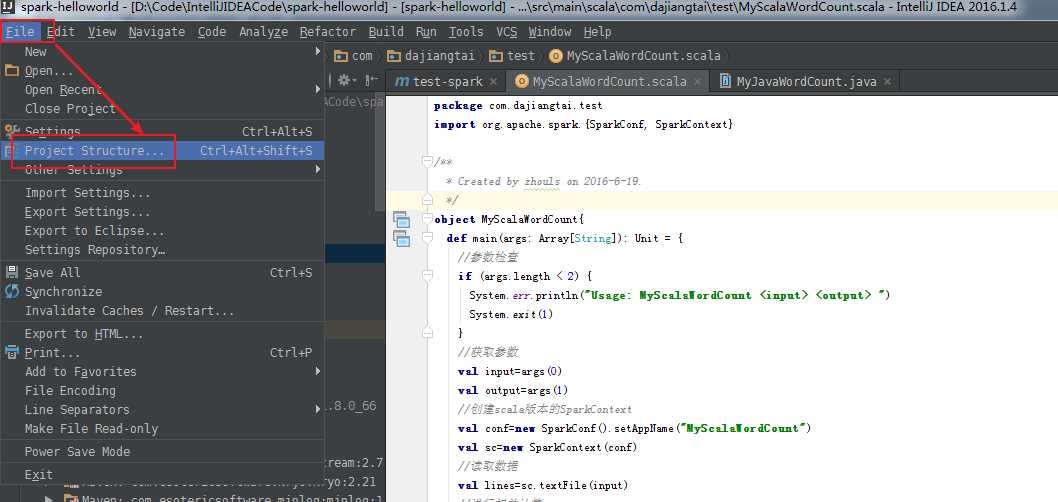The width and height of the screenshot is (1058, 502).
Task: Expand the Line Separators submenu
Action: [x=163, y=410]
